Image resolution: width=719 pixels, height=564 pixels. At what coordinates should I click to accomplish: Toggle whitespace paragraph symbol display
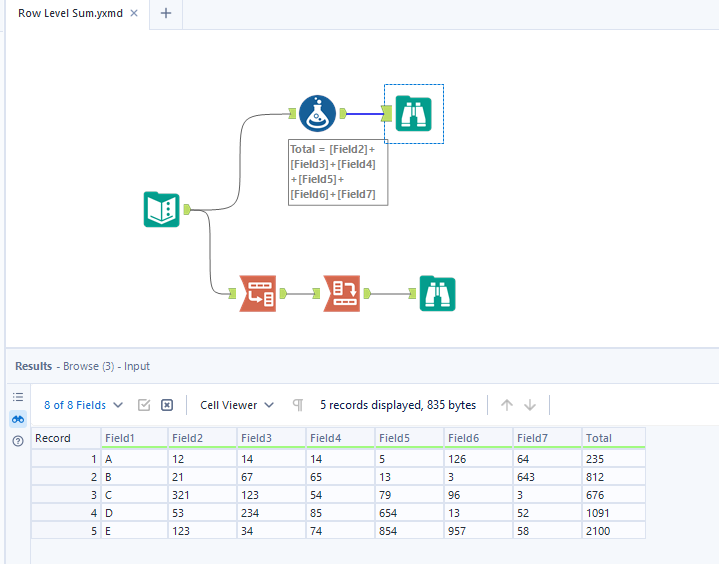click(x=297, y=405)
